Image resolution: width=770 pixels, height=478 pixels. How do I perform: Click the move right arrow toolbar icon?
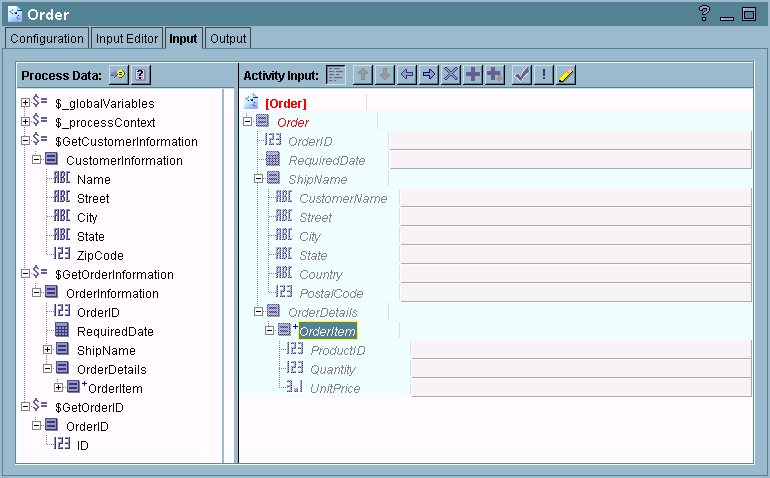[x=429, y=75]
